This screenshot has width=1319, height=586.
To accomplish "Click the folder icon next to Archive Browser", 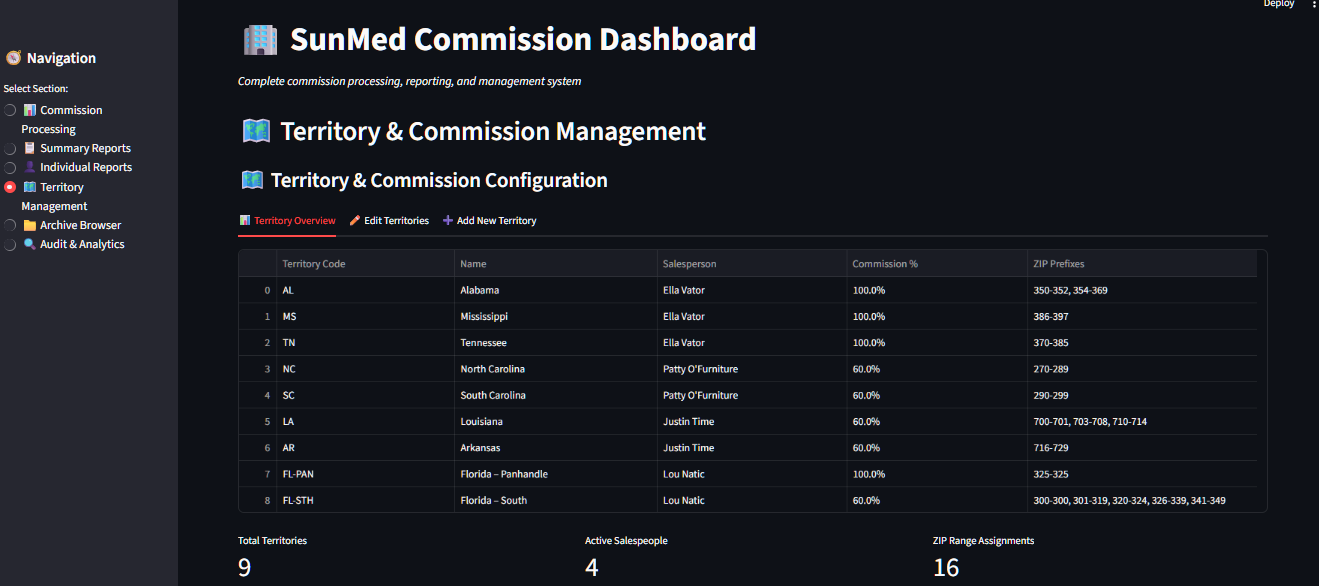I will [x=29, y=224].
